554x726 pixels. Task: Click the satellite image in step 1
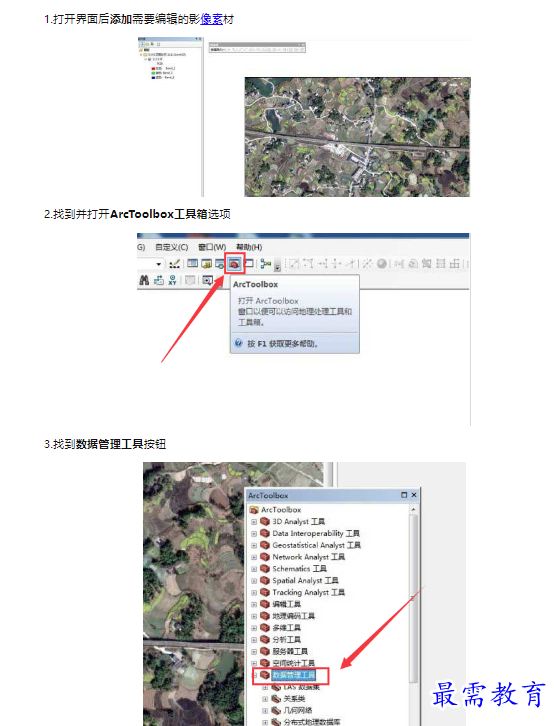(x=357, y=137)
